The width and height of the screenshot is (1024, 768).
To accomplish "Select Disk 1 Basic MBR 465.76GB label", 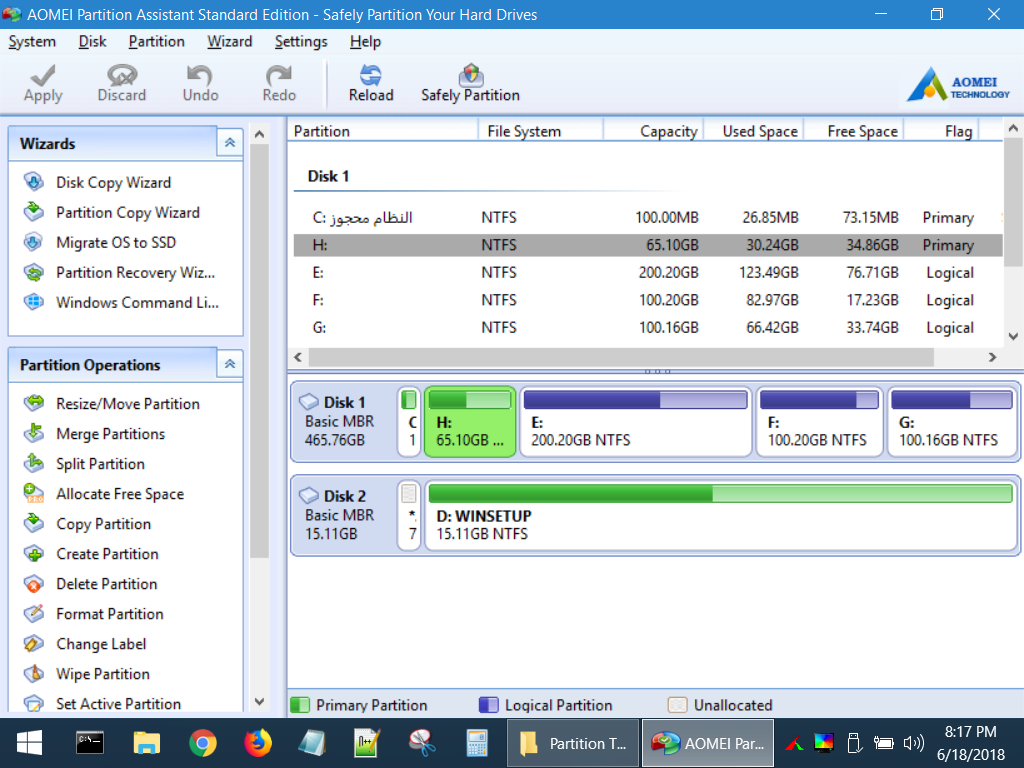I will click(342, 421).
